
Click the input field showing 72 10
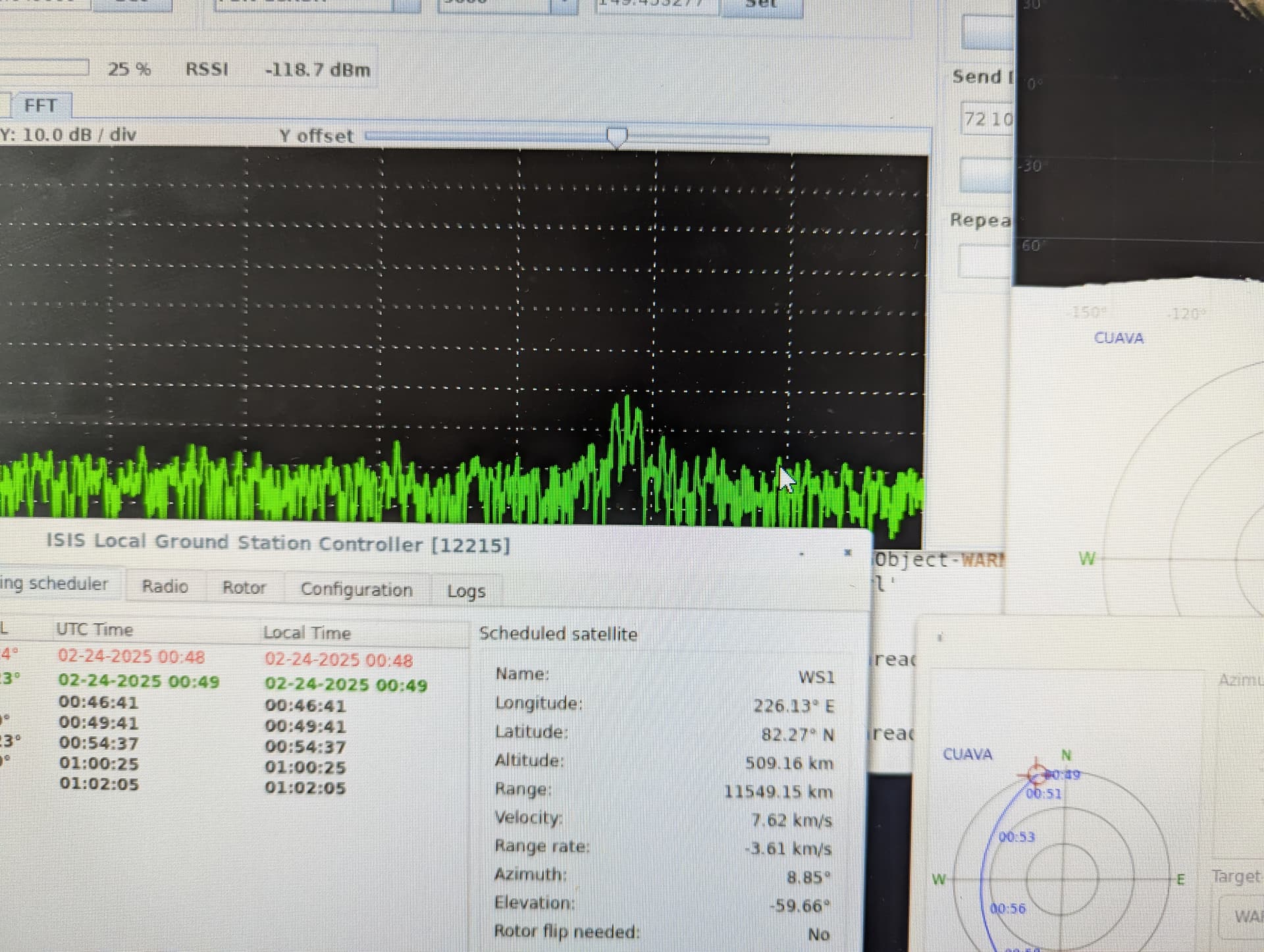[x=987, y=119]
